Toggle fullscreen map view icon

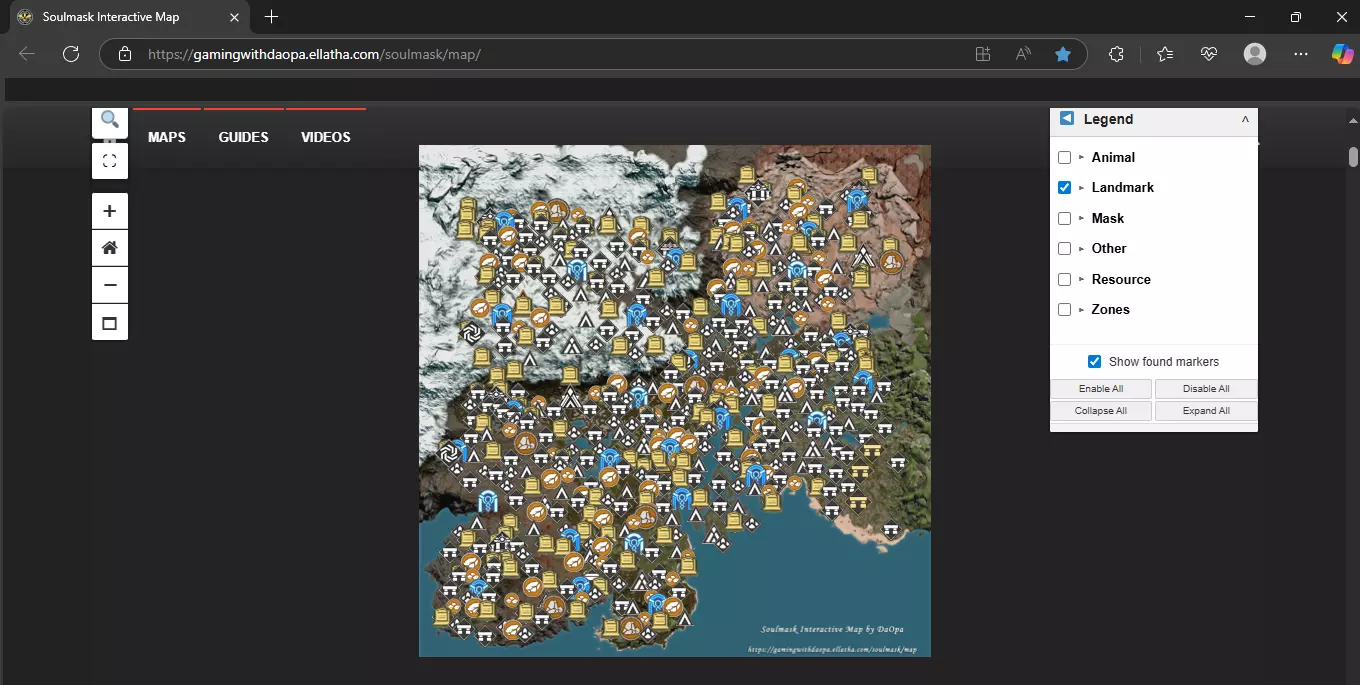click(110, 161)
